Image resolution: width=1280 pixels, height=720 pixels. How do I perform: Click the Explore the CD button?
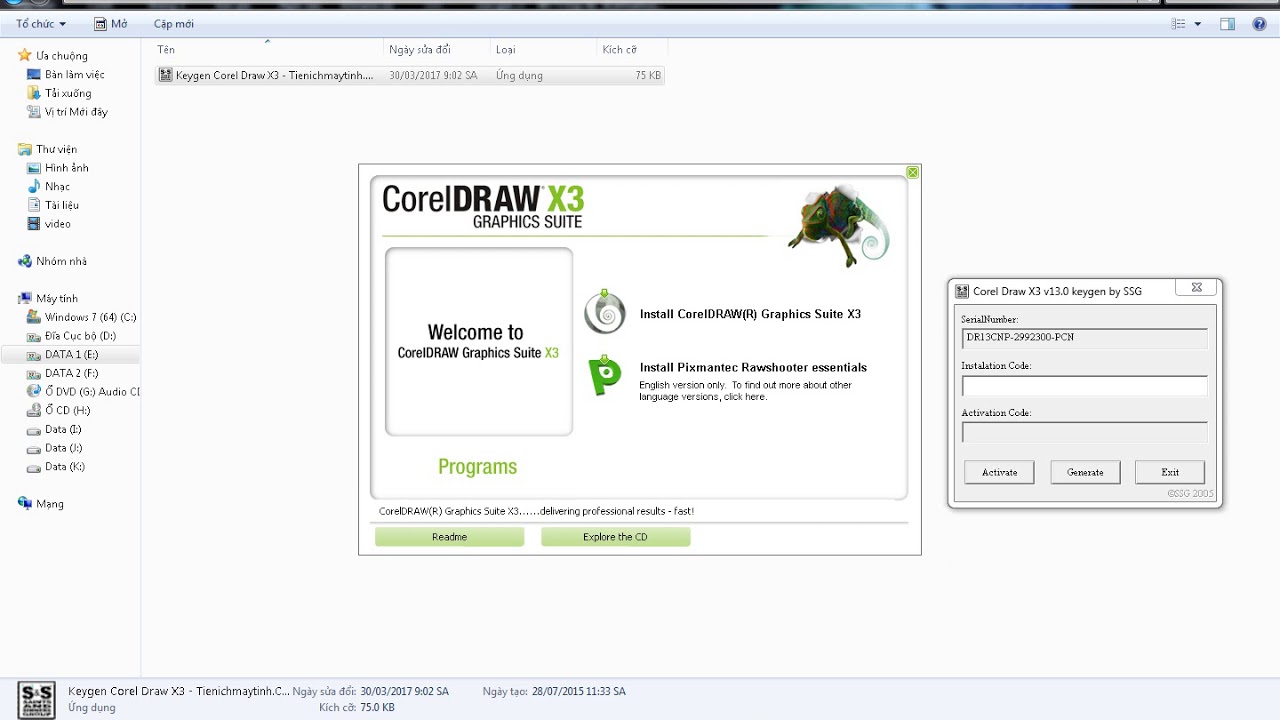tap(615, 537)
